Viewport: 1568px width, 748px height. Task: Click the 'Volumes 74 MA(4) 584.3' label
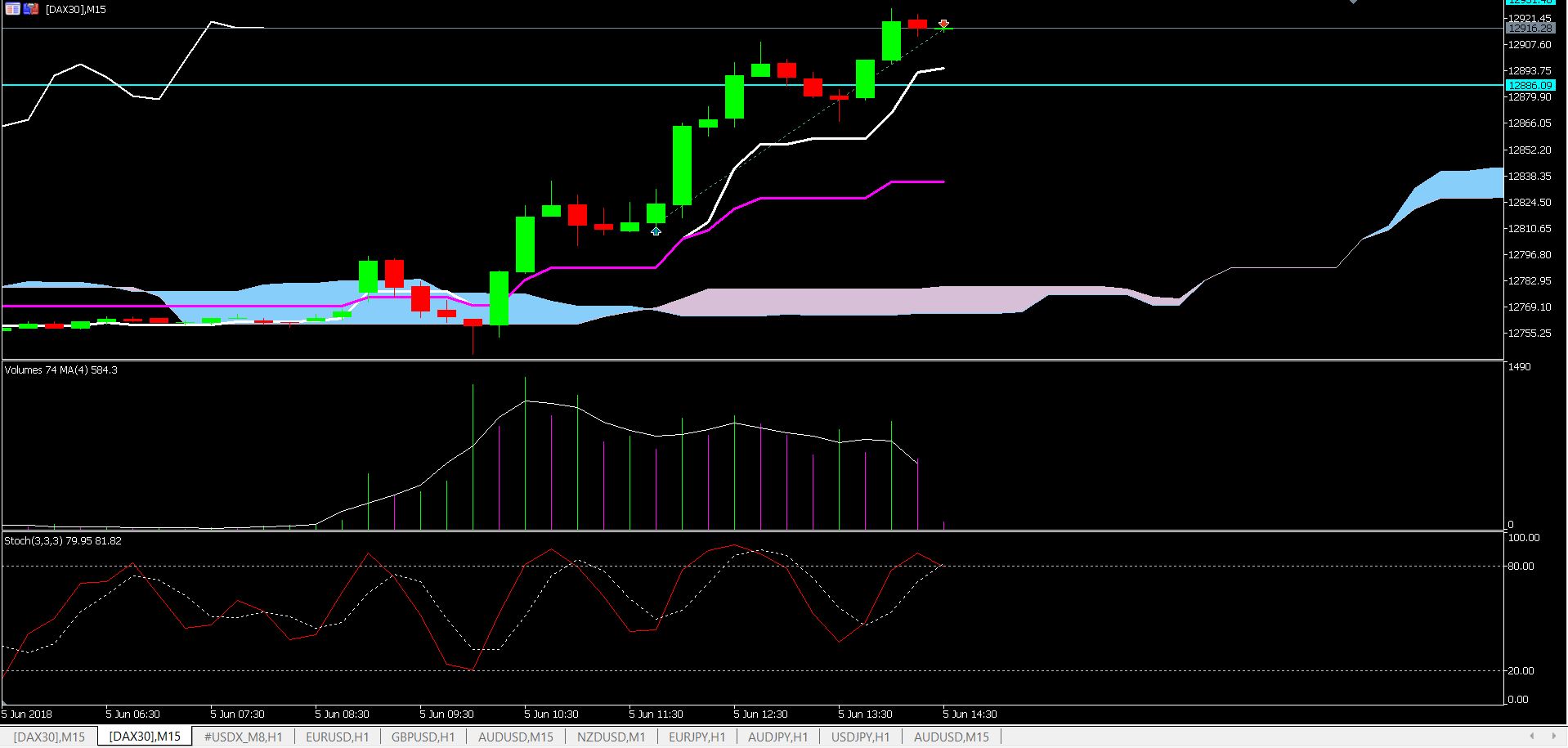(x=60, y=370)
